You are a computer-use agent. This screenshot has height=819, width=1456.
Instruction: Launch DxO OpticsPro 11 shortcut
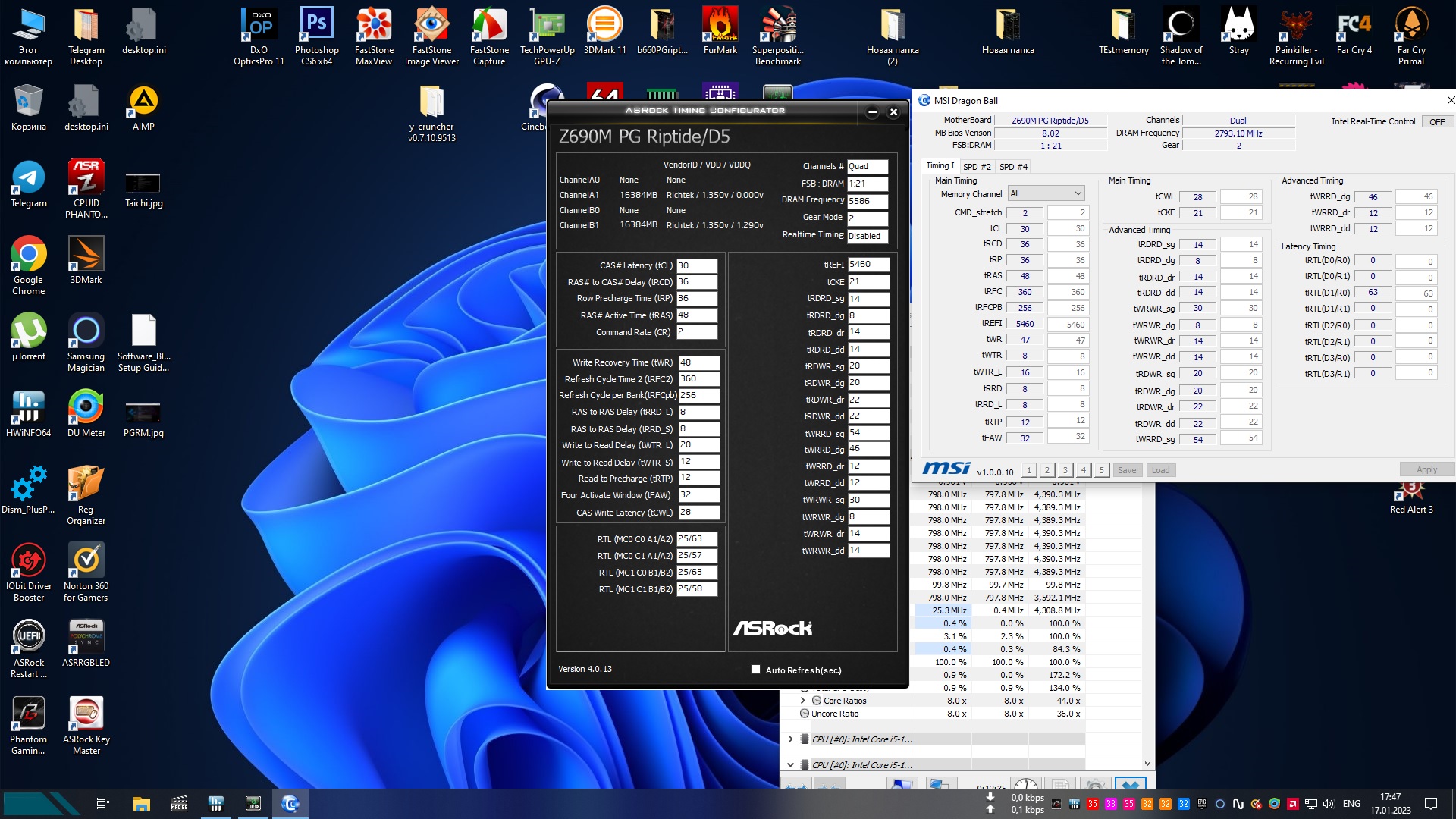[x=259, y=36]
